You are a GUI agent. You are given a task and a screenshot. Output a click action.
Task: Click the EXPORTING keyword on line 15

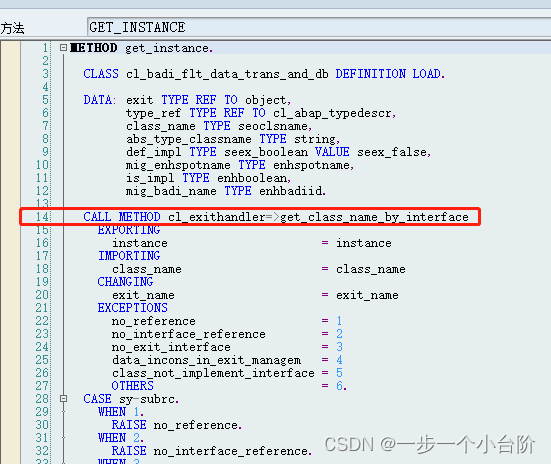tap(129, 230)
